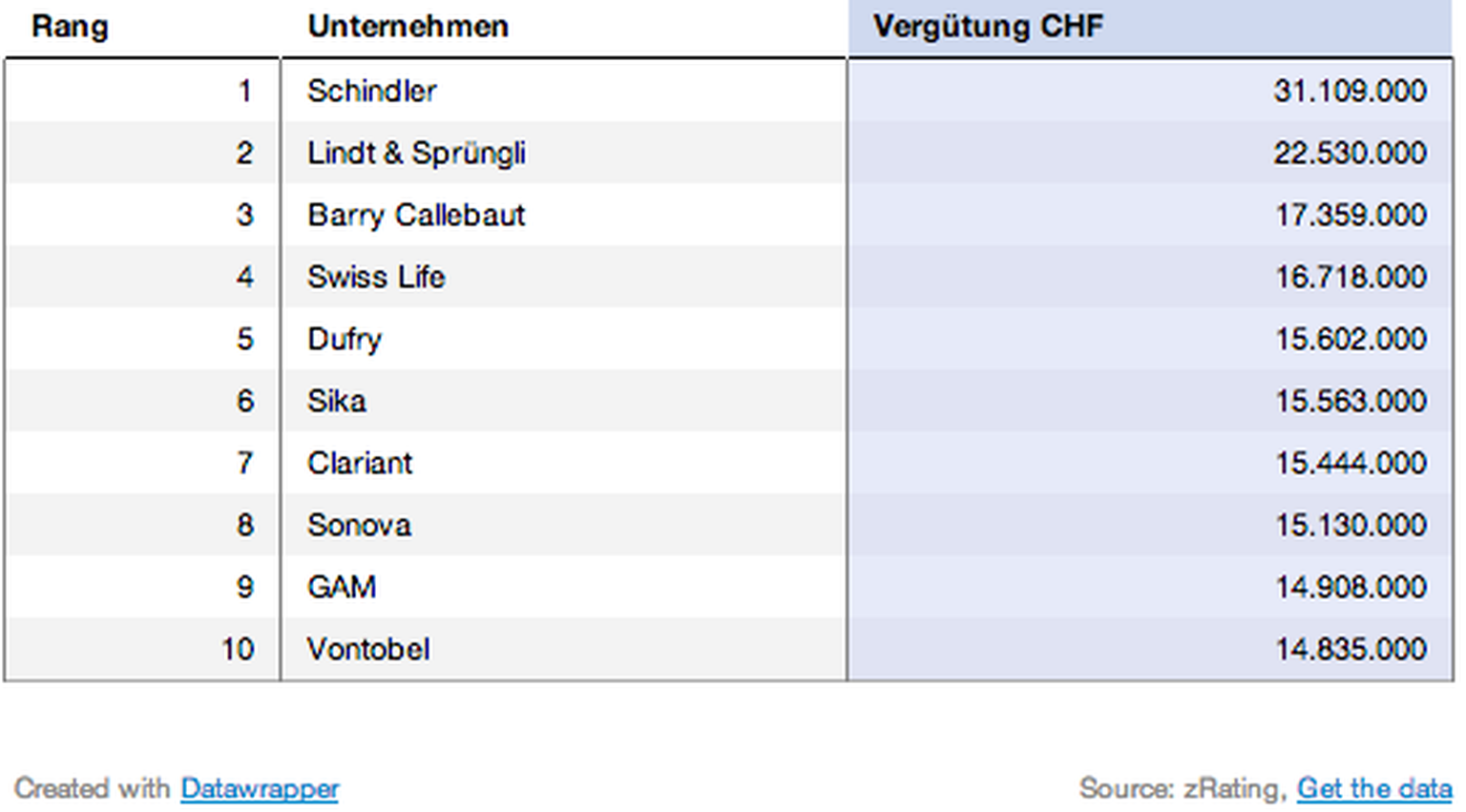Image resolution: width=1466 pixels, height=812 pixels.
Task: Click the value 31.109.000
Action: pos(1350,91)
